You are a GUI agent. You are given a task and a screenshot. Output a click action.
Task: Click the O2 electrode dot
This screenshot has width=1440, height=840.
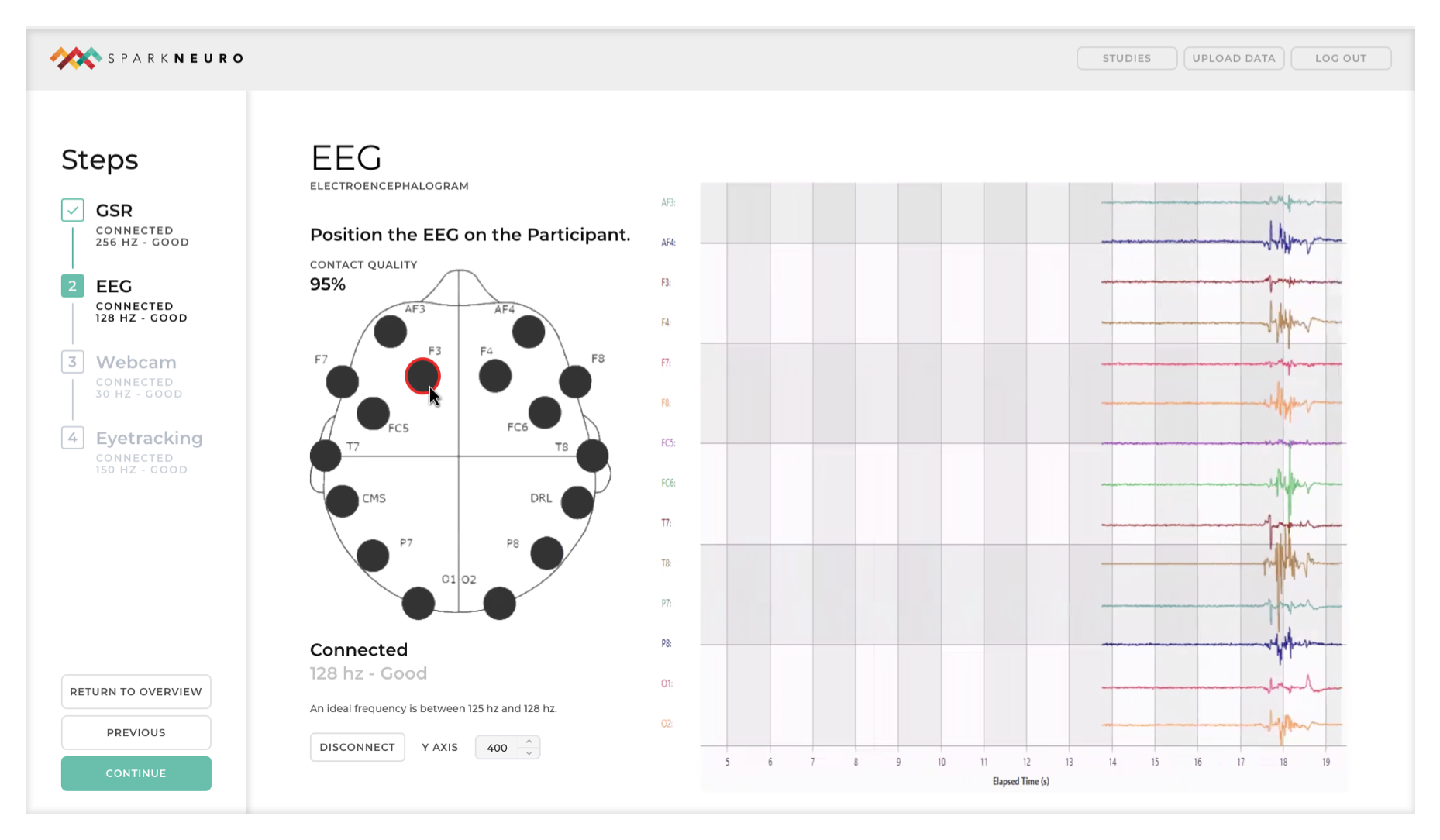[x=499, y=603]
